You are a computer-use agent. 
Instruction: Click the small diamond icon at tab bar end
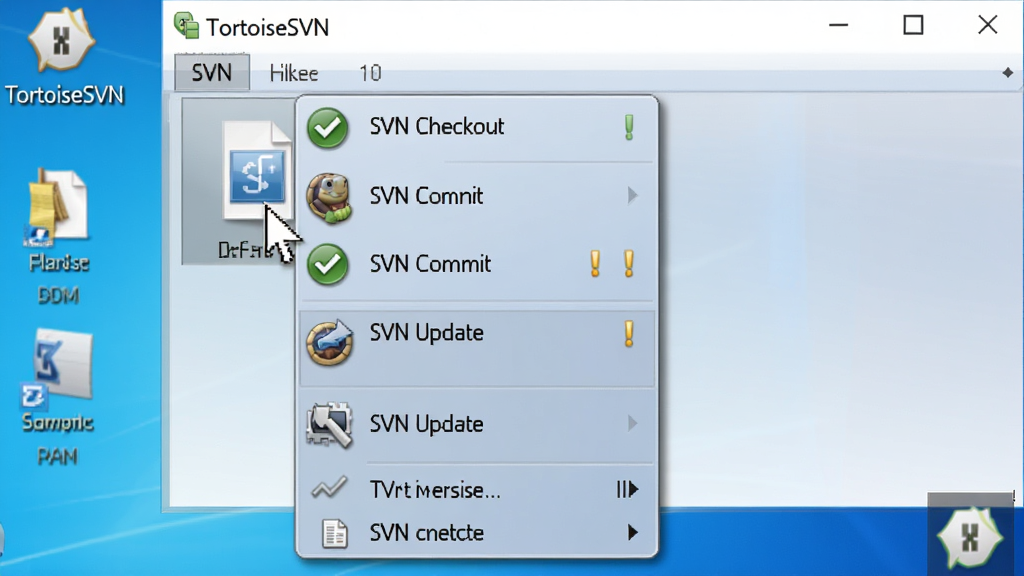pyautogui.click(x=1008, y=73)
